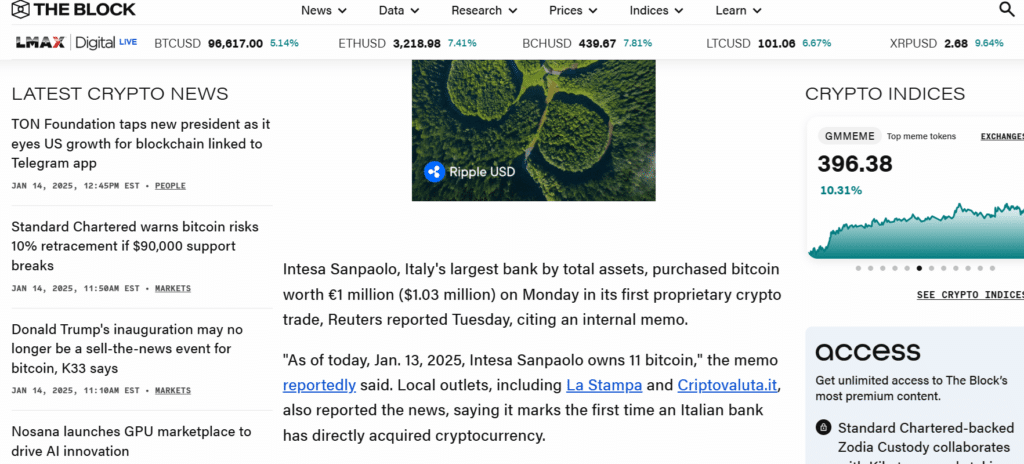The width and height of the screenshot is (1024, 464).
Task: Expand the Data dropdown menu
Action: click(400, 10)
